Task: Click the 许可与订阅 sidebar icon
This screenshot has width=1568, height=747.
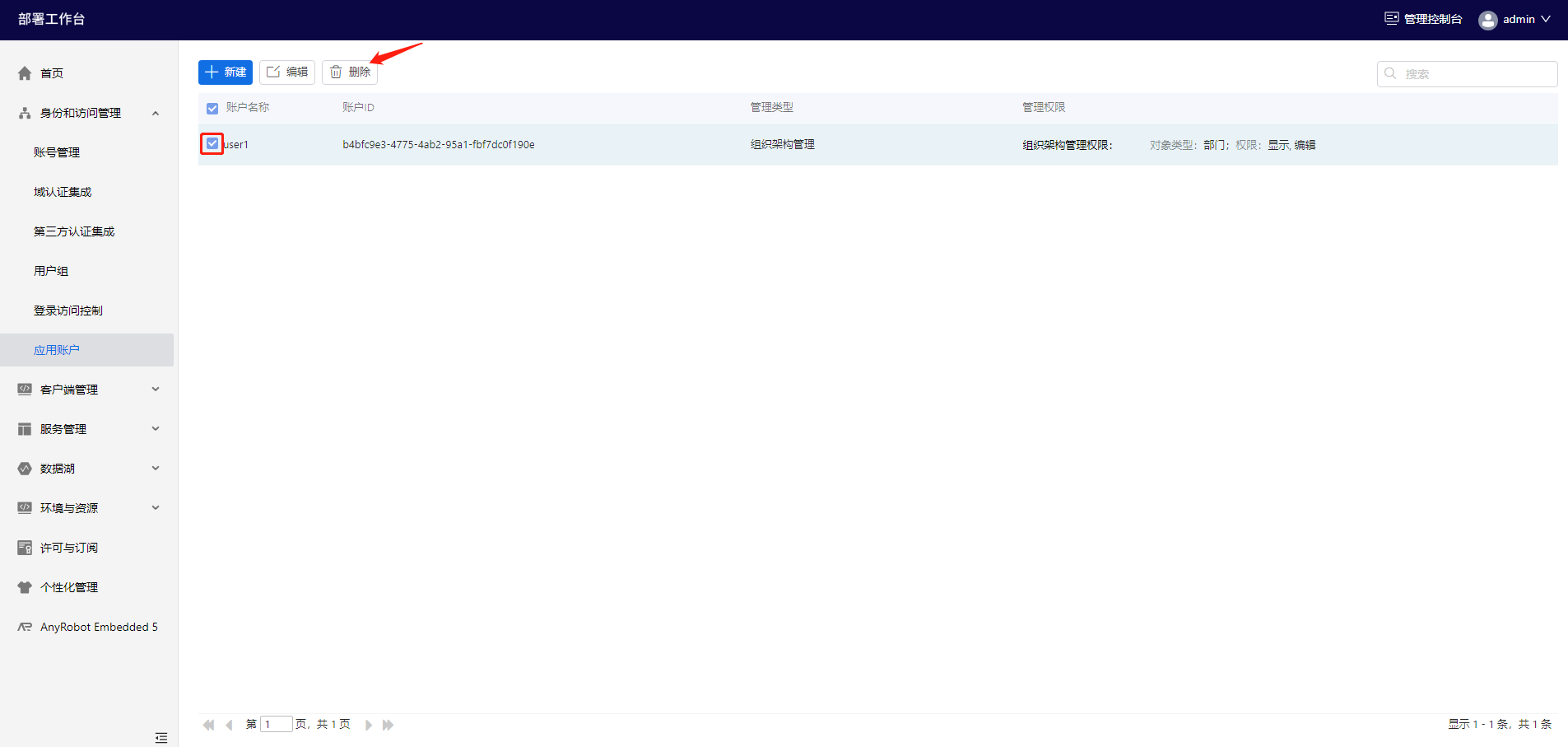Action: [25, 548]
